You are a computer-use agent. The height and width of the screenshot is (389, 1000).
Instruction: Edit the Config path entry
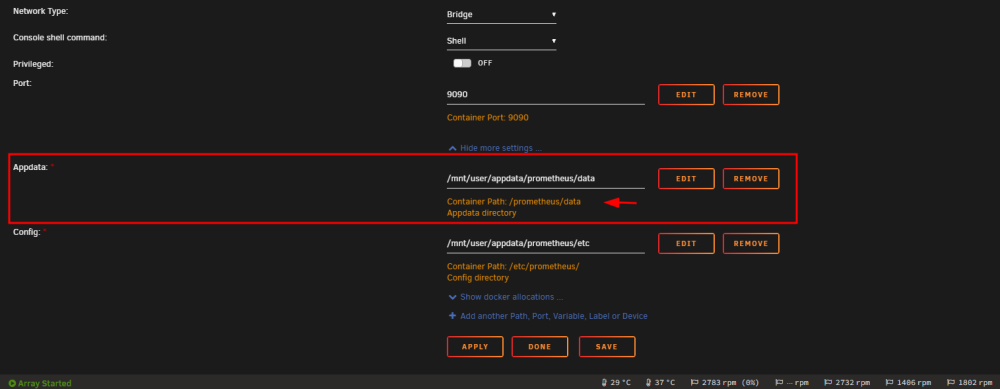point(686,243)
